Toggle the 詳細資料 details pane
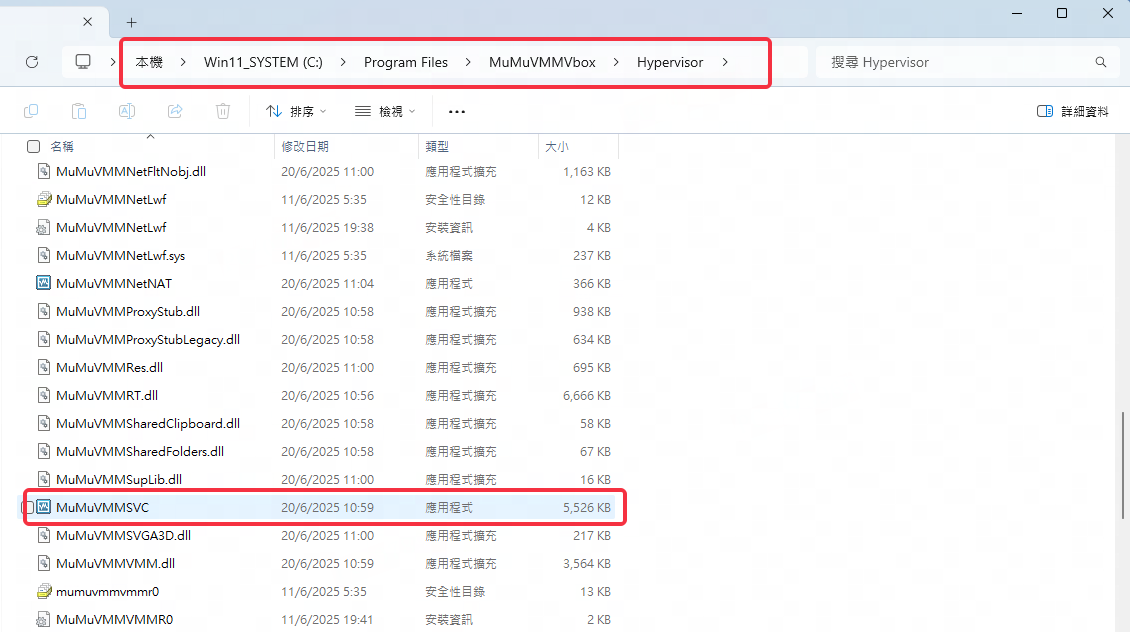Image resolution: width=1130 pixels, height=632 pixels. coord(1072,111)
